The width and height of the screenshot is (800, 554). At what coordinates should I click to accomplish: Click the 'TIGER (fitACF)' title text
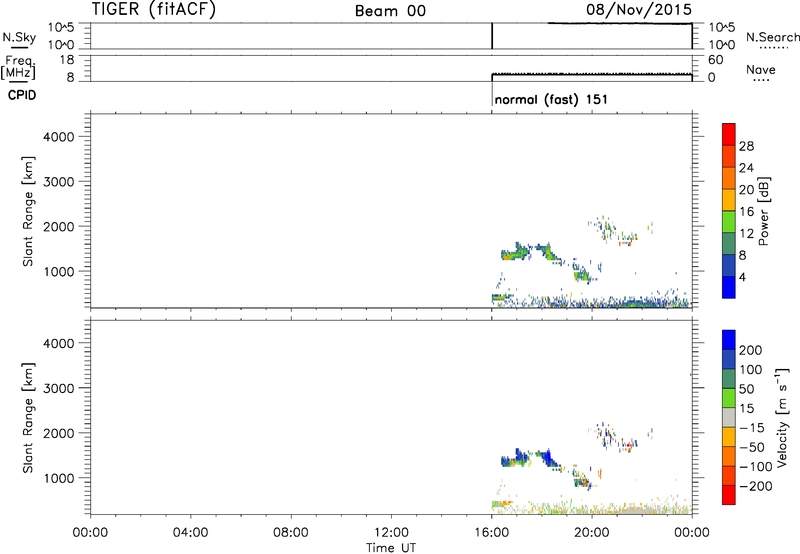coord(154,9)
